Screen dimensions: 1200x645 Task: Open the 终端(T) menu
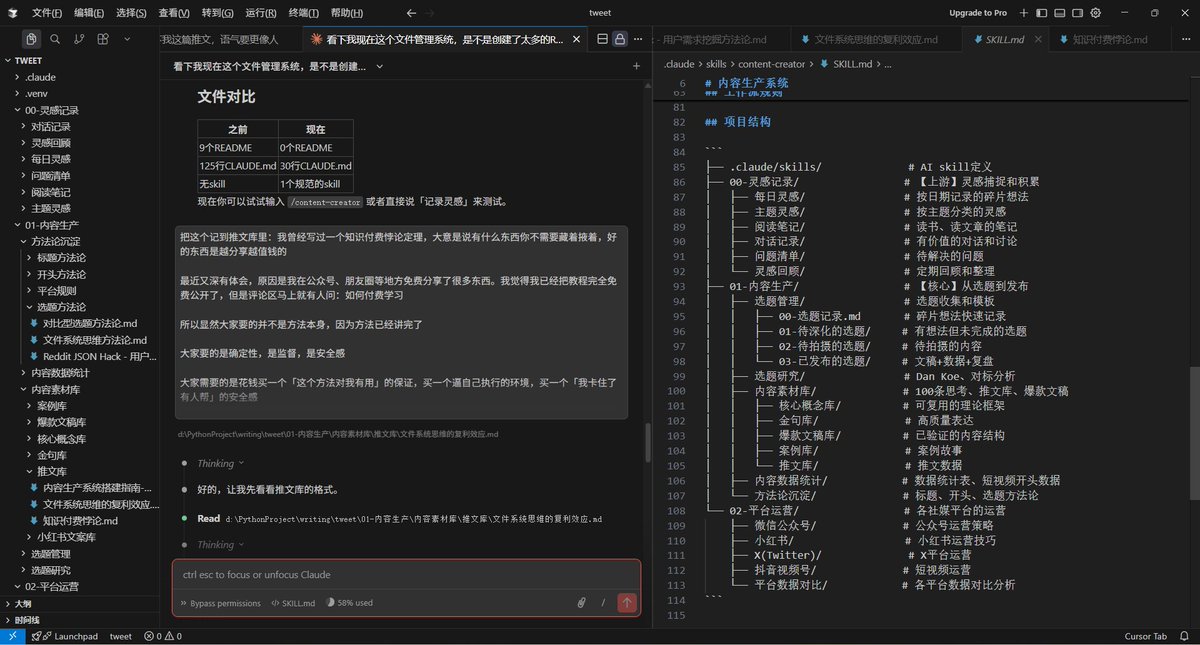[305, 13]
